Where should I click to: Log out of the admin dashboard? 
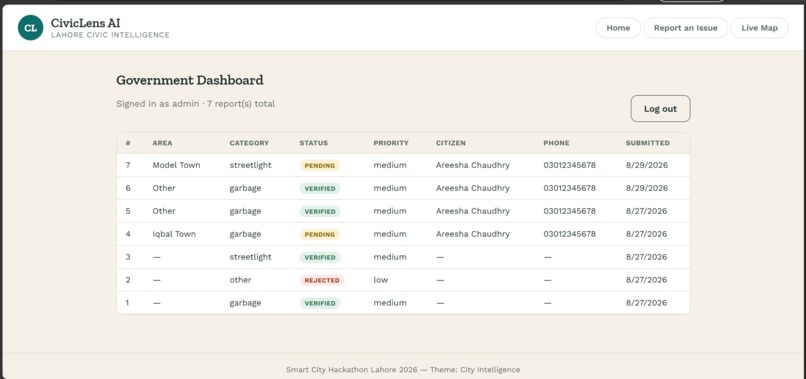click(x=660, y=109)
